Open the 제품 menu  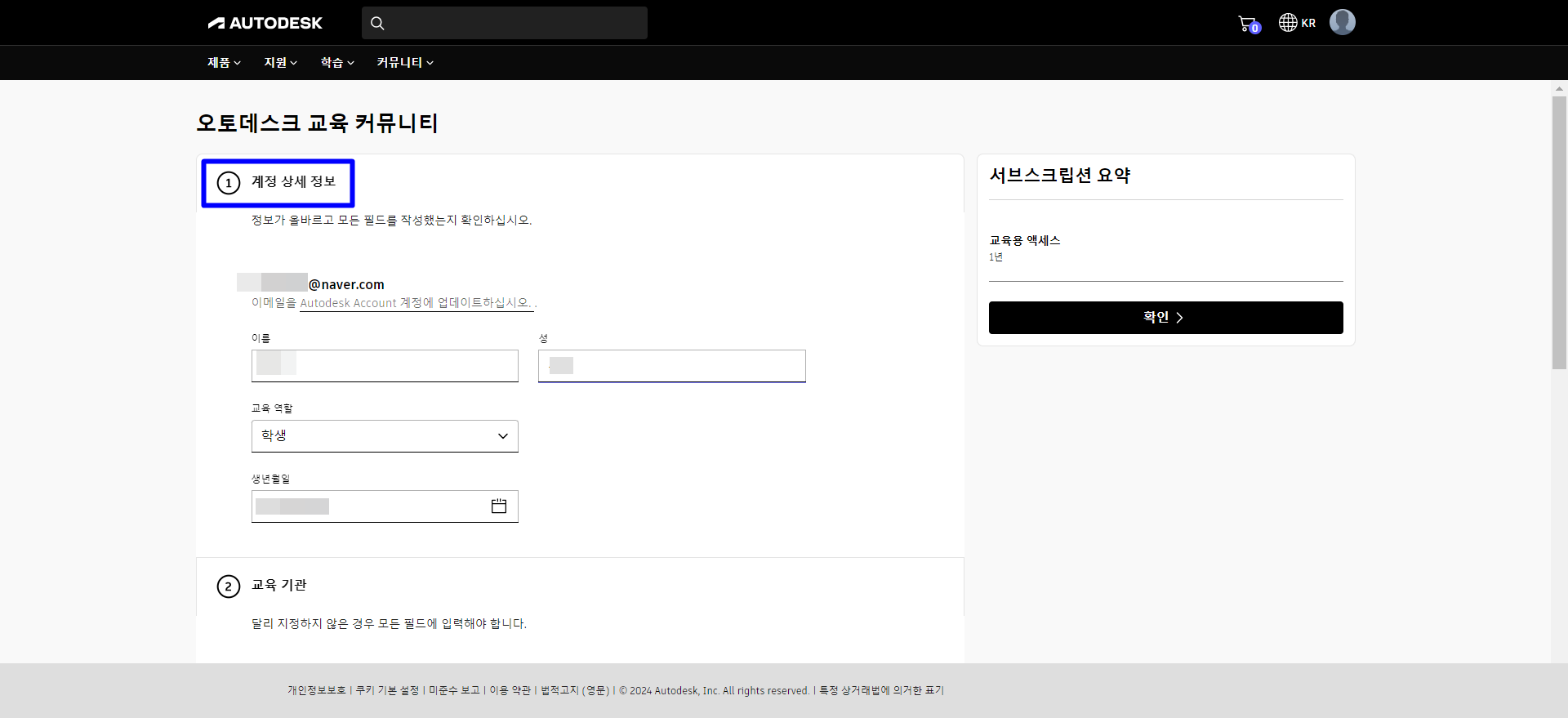click(224, 62)
